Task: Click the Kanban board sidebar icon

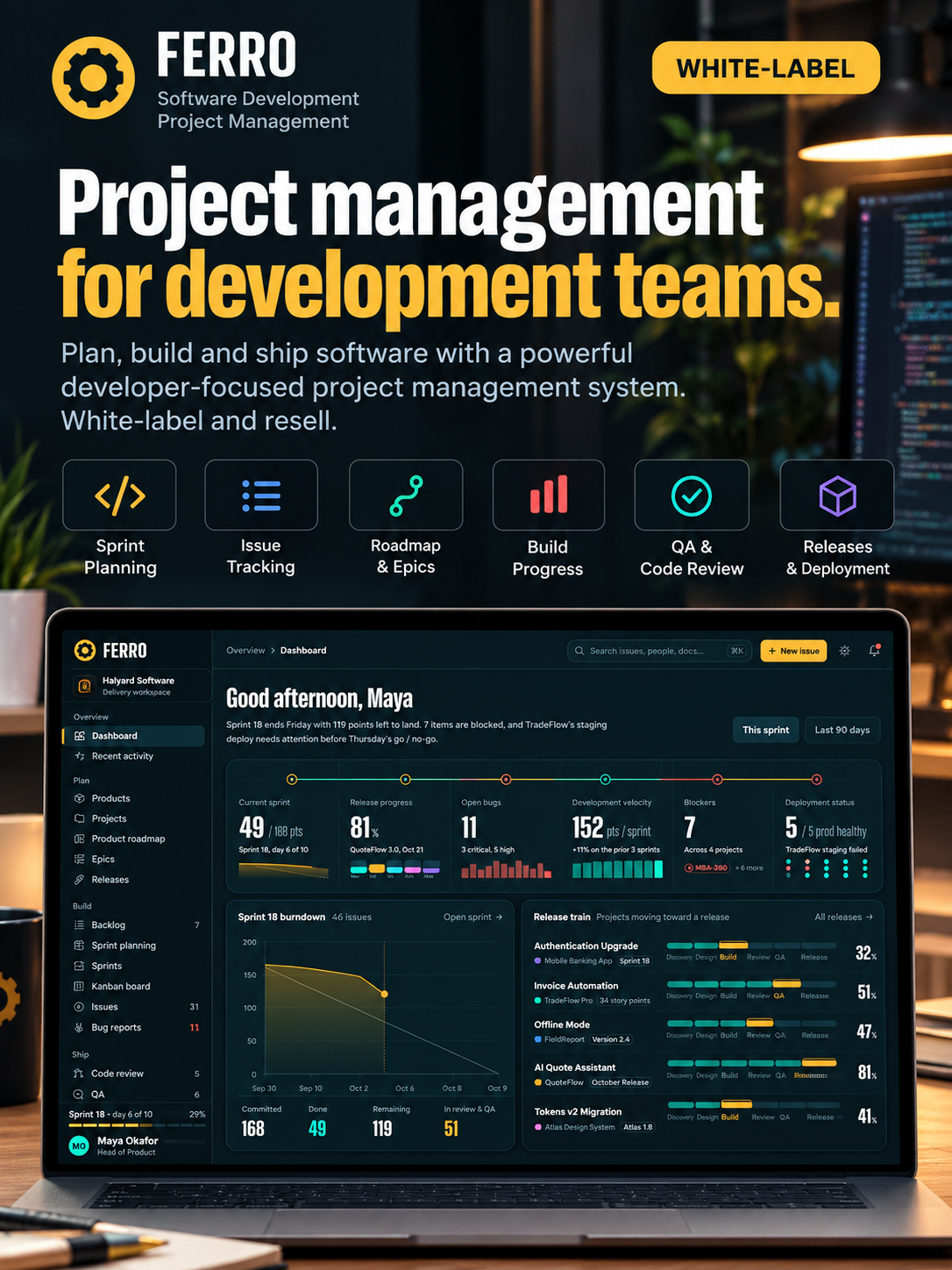Action: click(80, 986)
